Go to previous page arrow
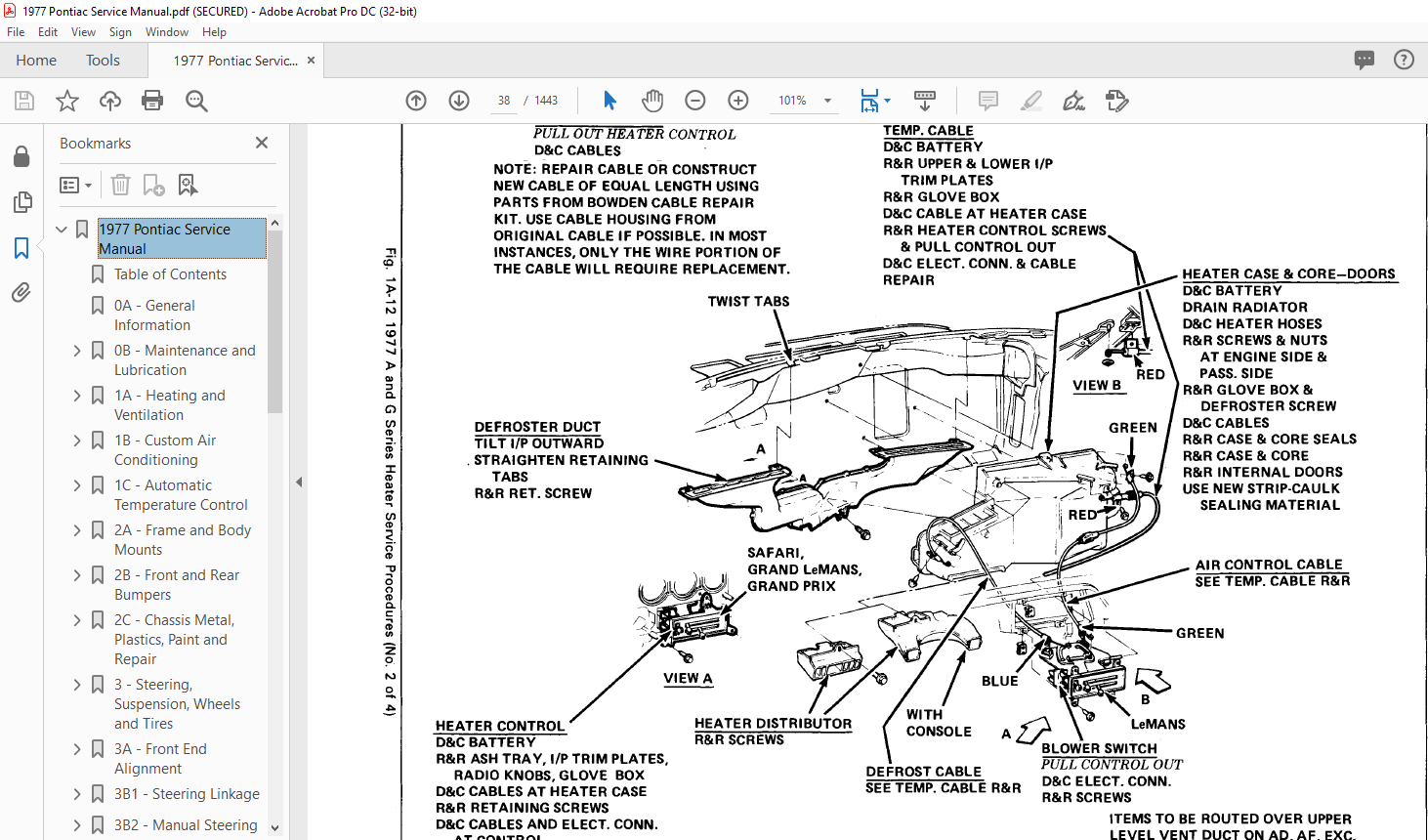1428x840 pixels. click(x=416, y=101)
